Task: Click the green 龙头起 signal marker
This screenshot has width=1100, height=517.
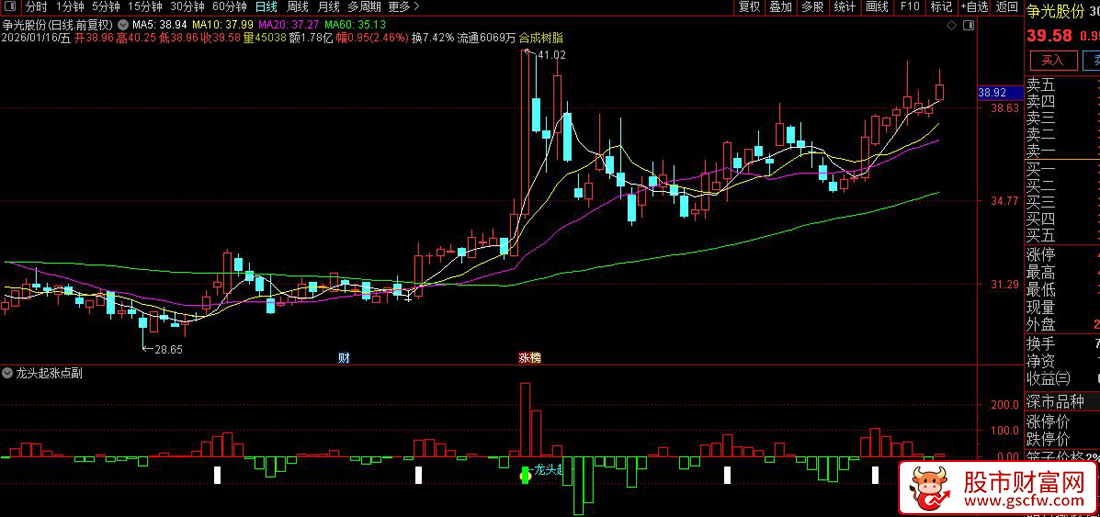Action: pyautogui.click(x=524, y=475)
